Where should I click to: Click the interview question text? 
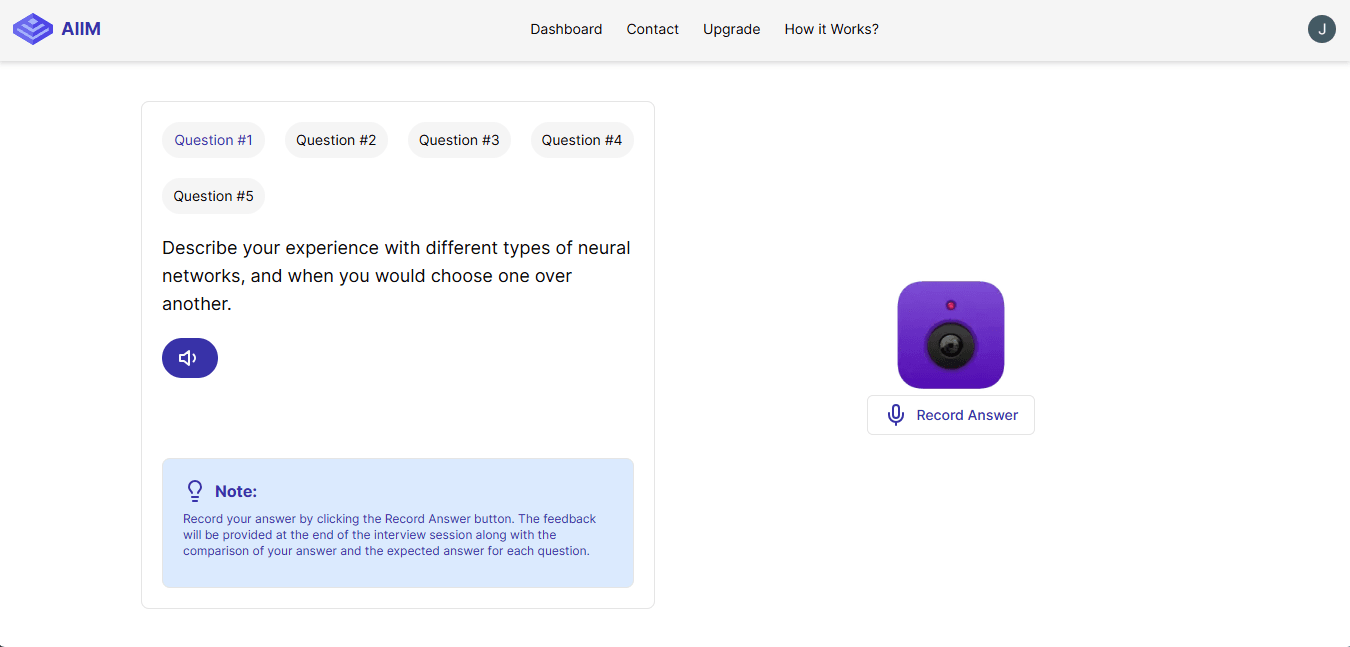tap(397, 276)
